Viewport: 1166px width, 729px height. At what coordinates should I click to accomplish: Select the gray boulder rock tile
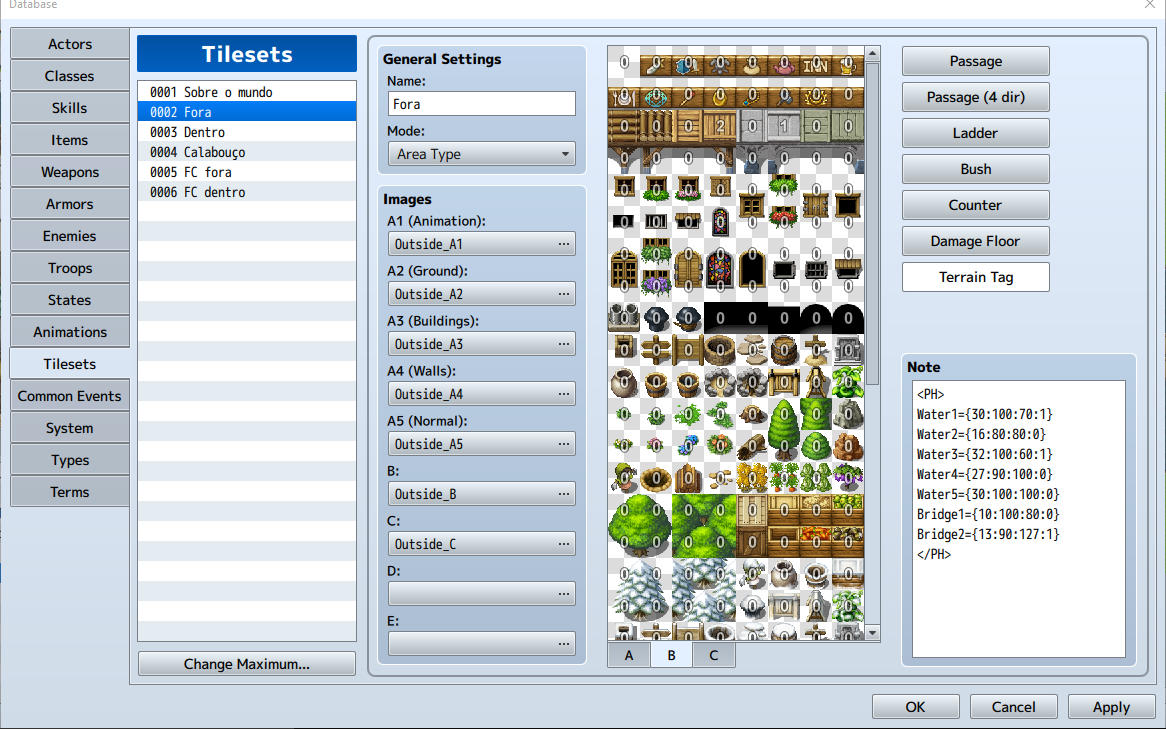tap(848, 414)
